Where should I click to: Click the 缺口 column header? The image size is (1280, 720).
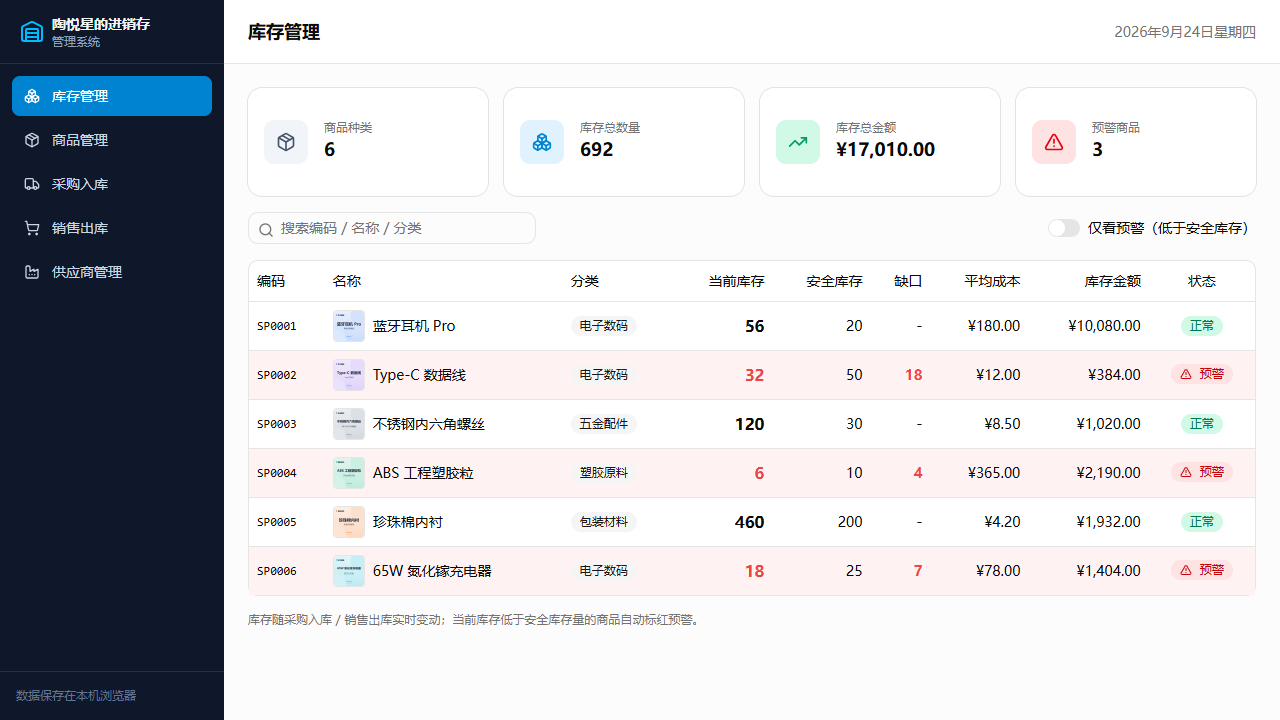point(908,281)
